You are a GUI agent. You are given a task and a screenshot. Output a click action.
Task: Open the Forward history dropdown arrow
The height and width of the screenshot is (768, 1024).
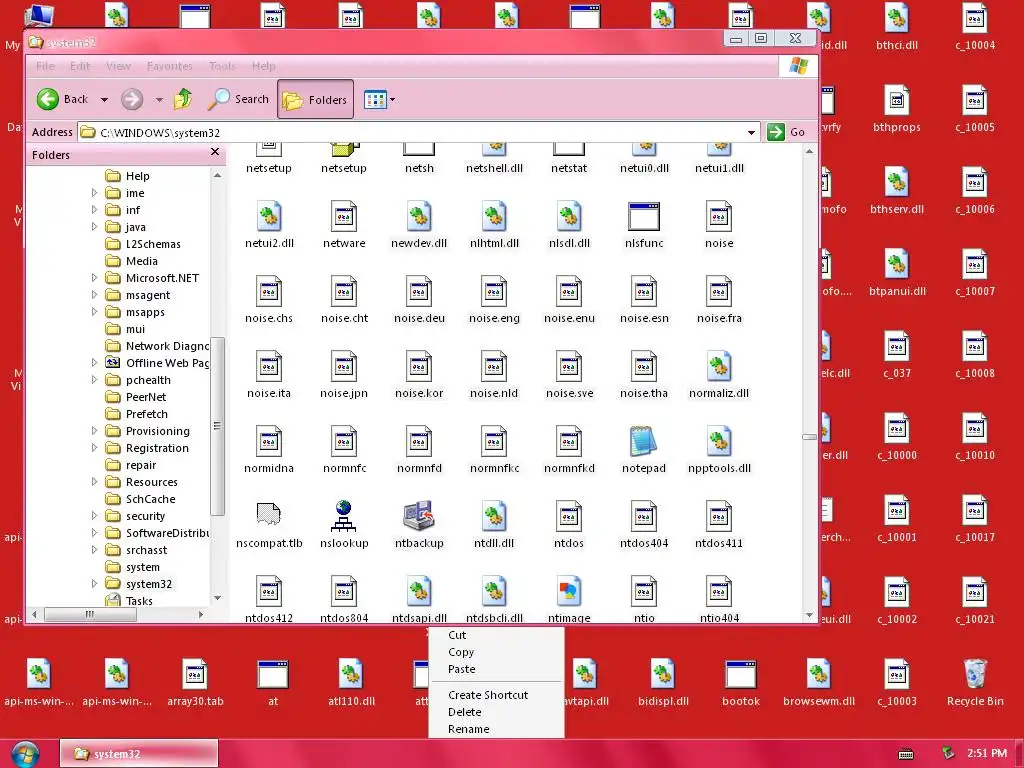[x=159, y=100]
